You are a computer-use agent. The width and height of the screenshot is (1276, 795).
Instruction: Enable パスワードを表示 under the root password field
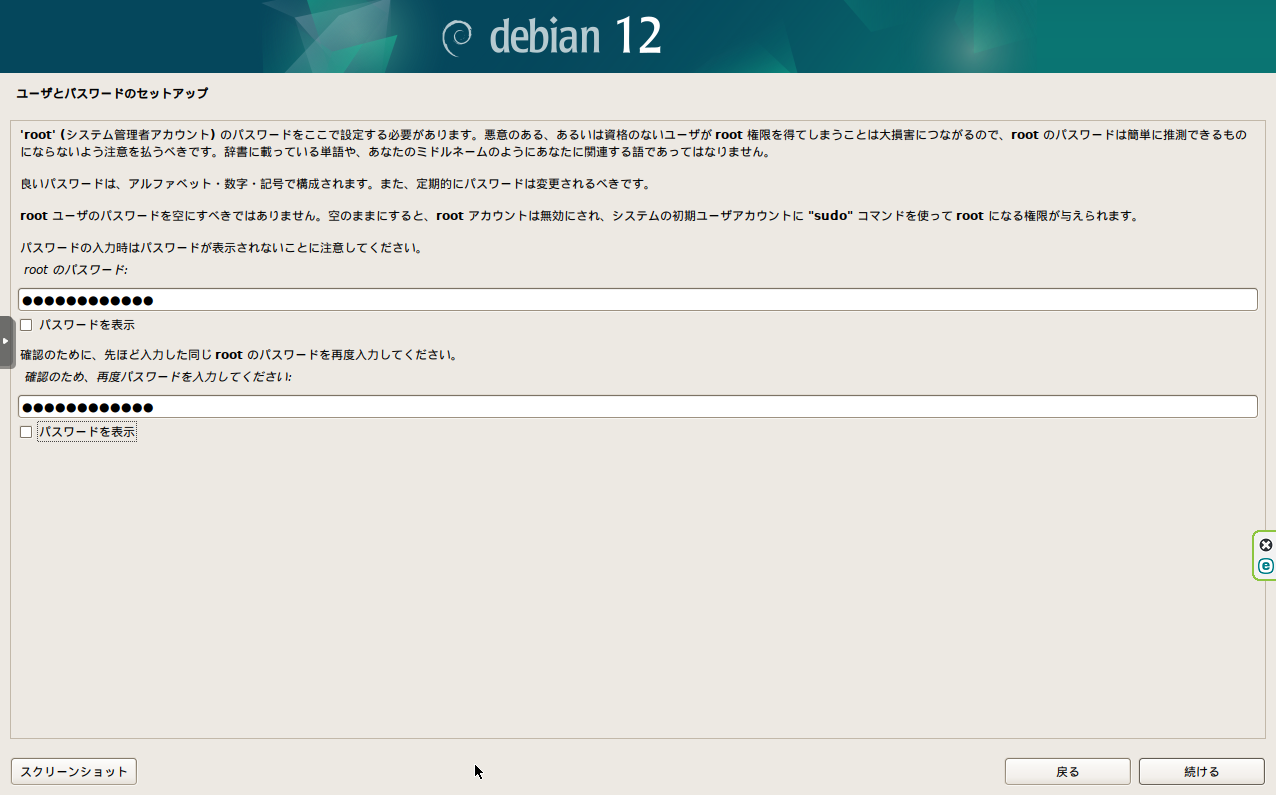coord(26,324)
